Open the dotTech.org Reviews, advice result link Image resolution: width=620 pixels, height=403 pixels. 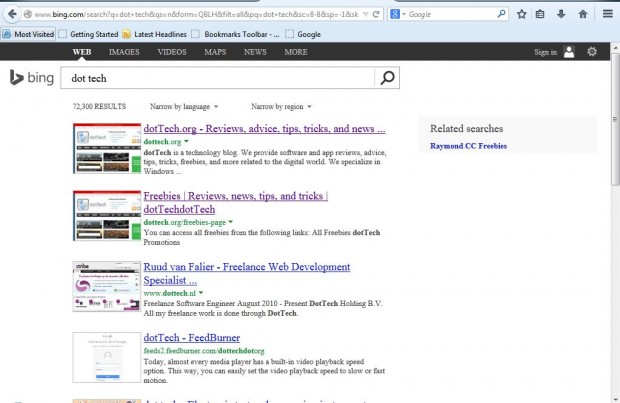click(264, 129)
